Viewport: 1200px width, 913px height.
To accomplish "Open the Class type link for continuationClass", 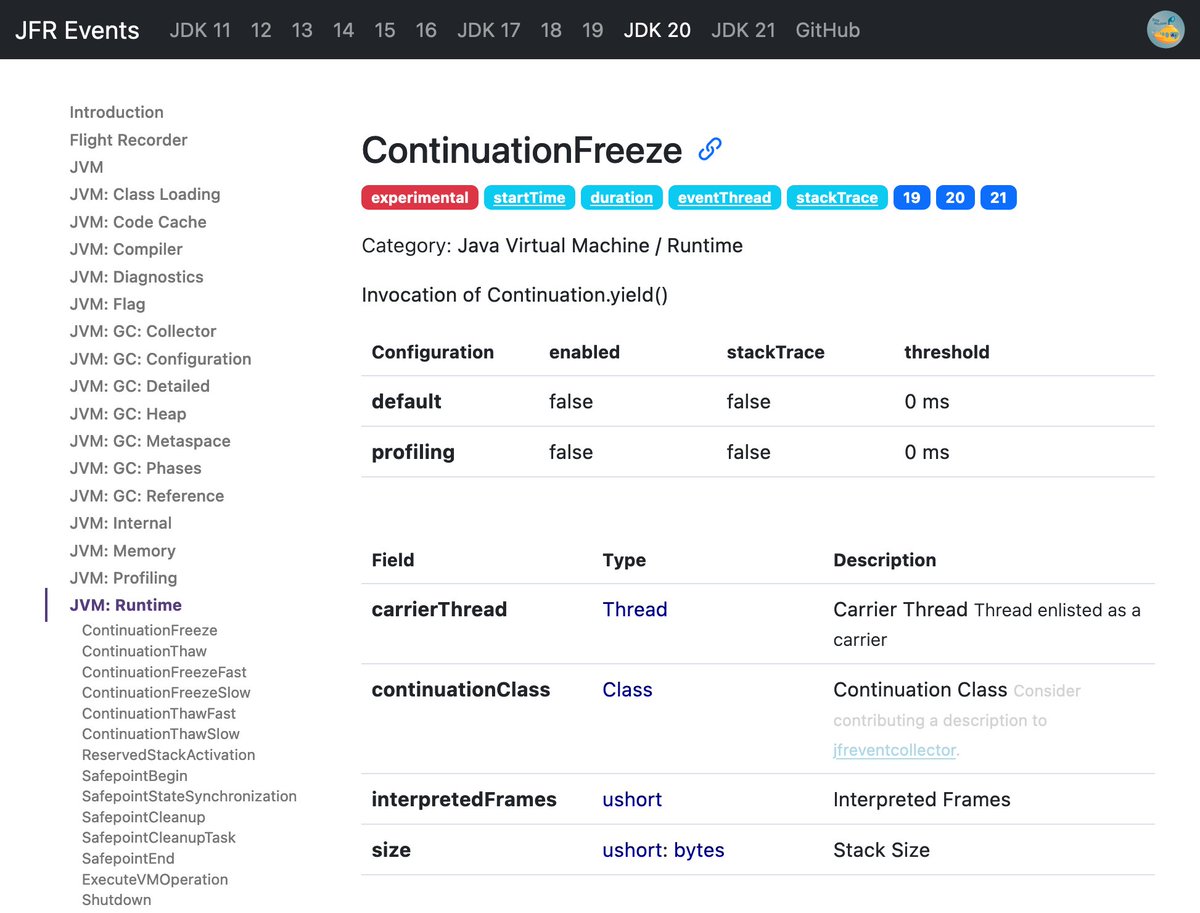I will pyautogui.click(x=627, y=690).
